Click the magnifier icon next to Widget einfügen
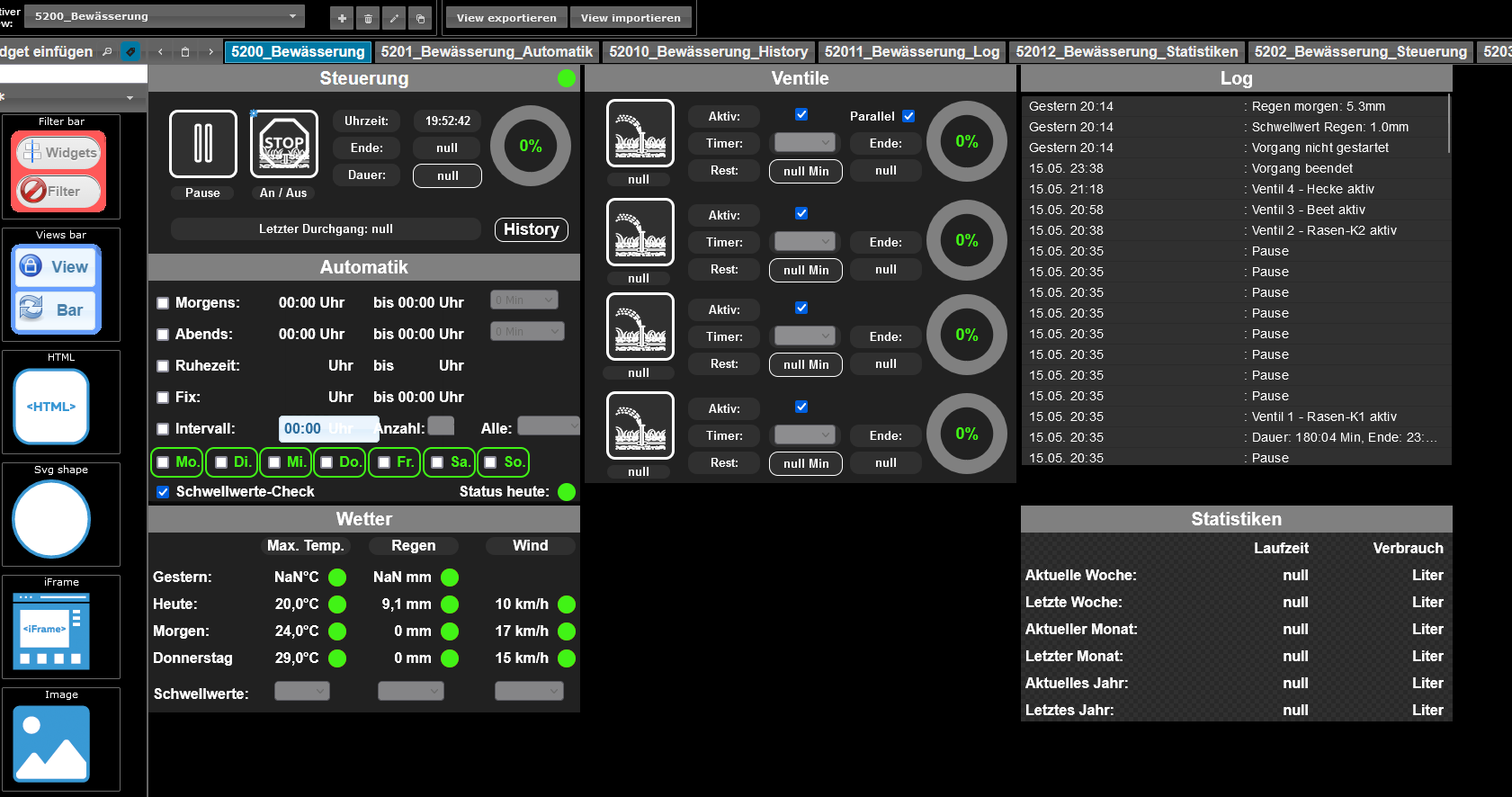1512x797 pixels. 107,52
